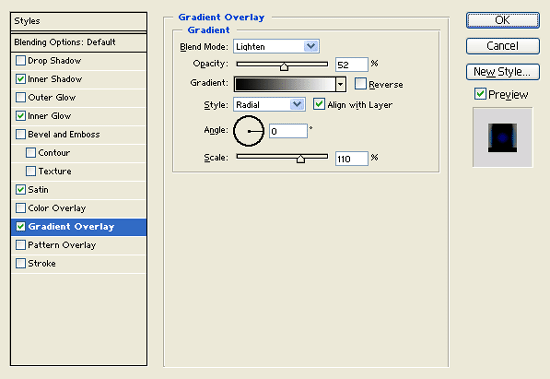Click the New Style button
This screenshot has width=550, height=379.
pos(503,72)
